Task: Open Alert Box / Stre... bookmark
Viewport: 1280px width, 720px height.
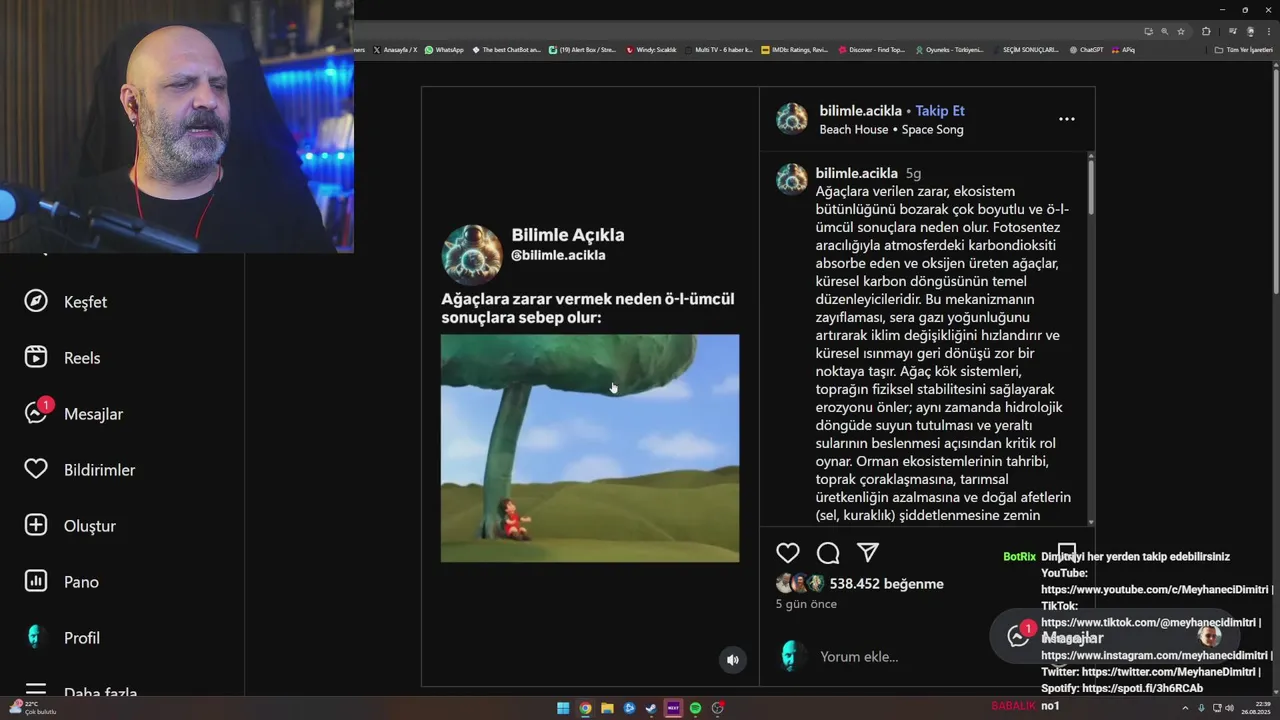Action: (x=582, y=49)
